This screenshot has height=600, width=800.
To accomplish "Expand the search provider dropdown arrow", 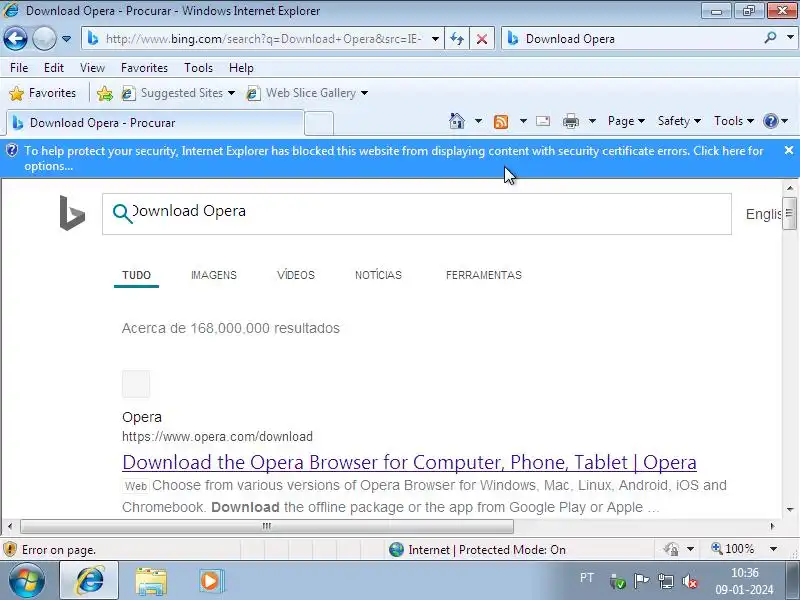I will [790, 38].
